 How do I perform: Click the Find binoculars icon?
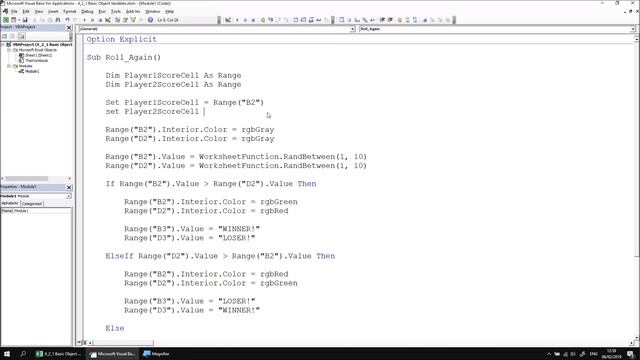pos(58,20)
